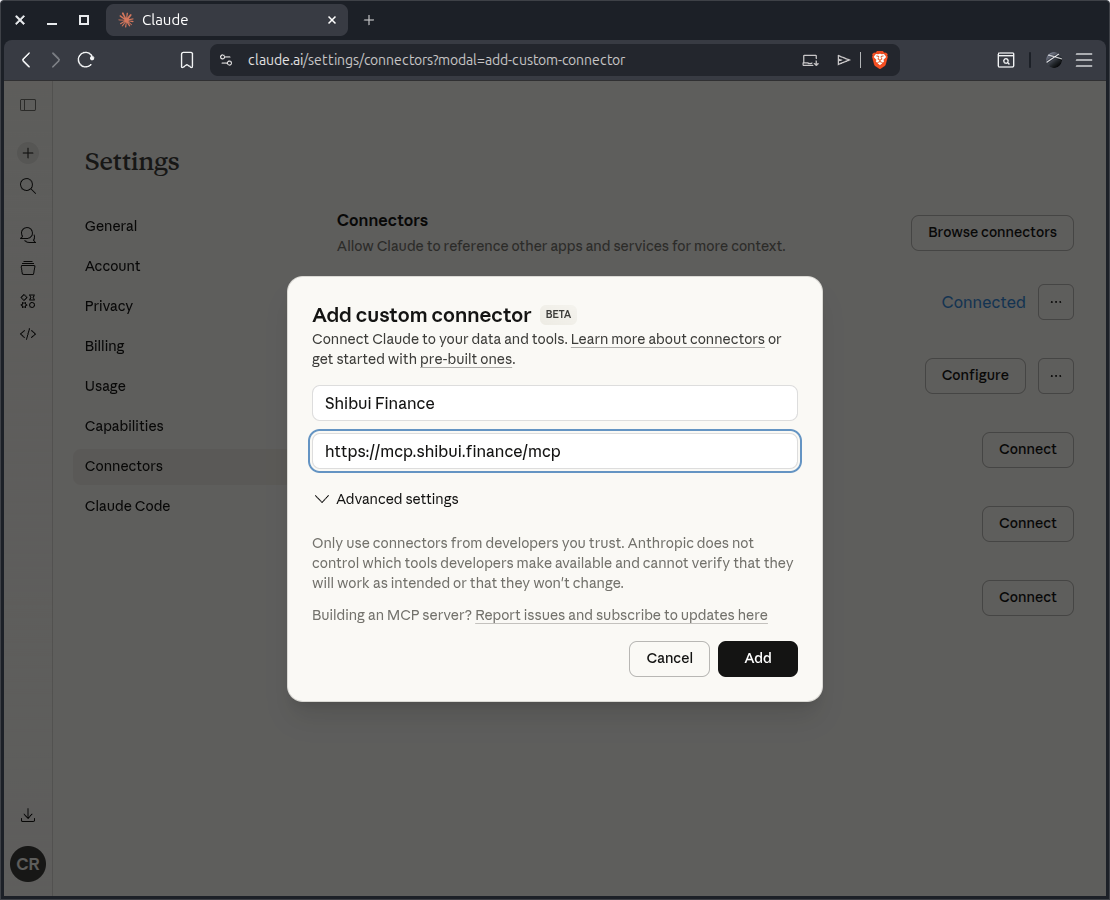Open the ellipsis menu beside Configure
The image size is (1110, 900).
(x=1056, y=375)
